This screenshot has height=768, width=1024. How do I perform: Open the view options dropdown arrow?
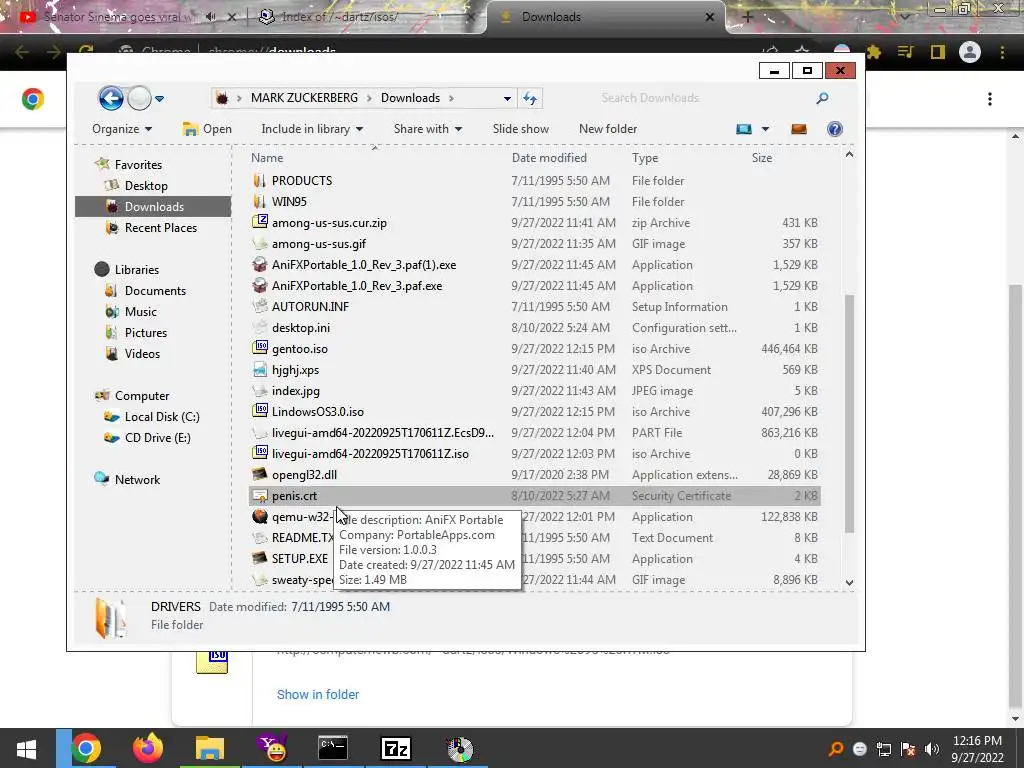[765, 129]
